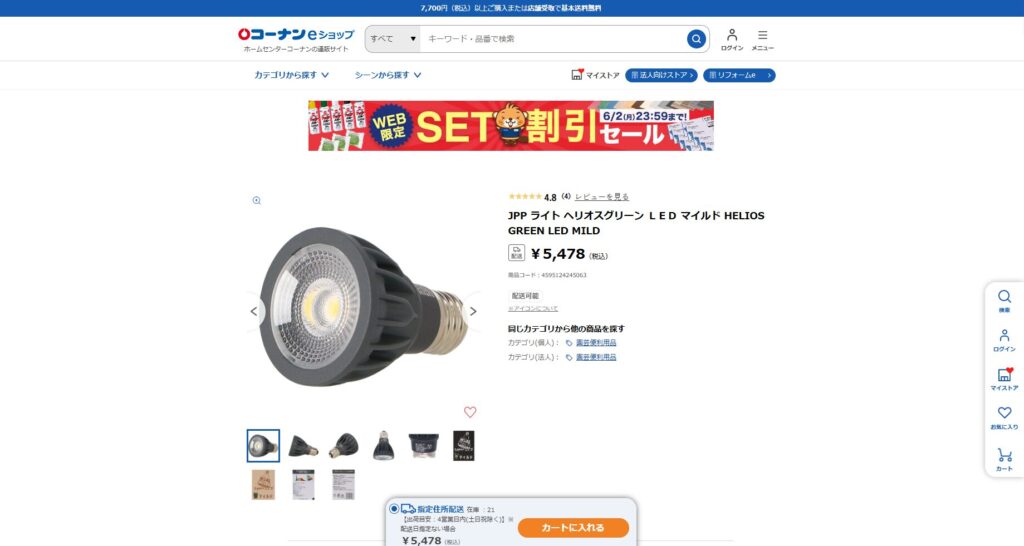Screen dimensions: 1024x546
Task: Open 法人向けストア tab
Action: point(661,75)
